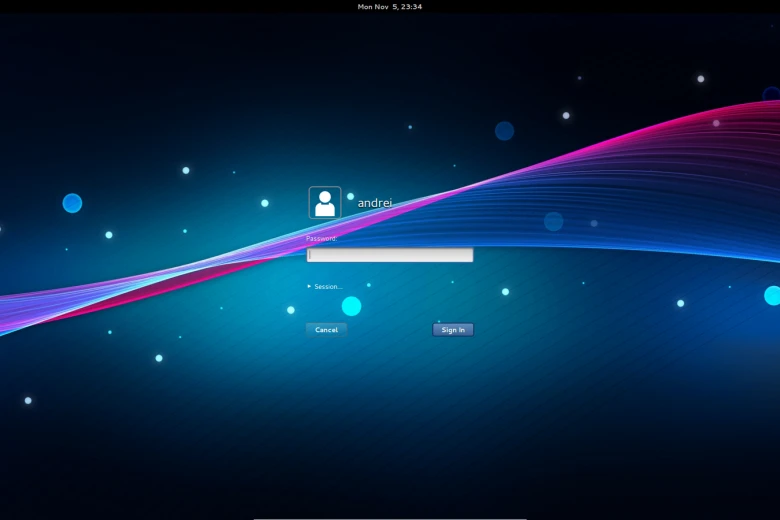Click the small triangle arrow beside Session
The height and width of the screenshot is (520, 780).
pos(310,286)
